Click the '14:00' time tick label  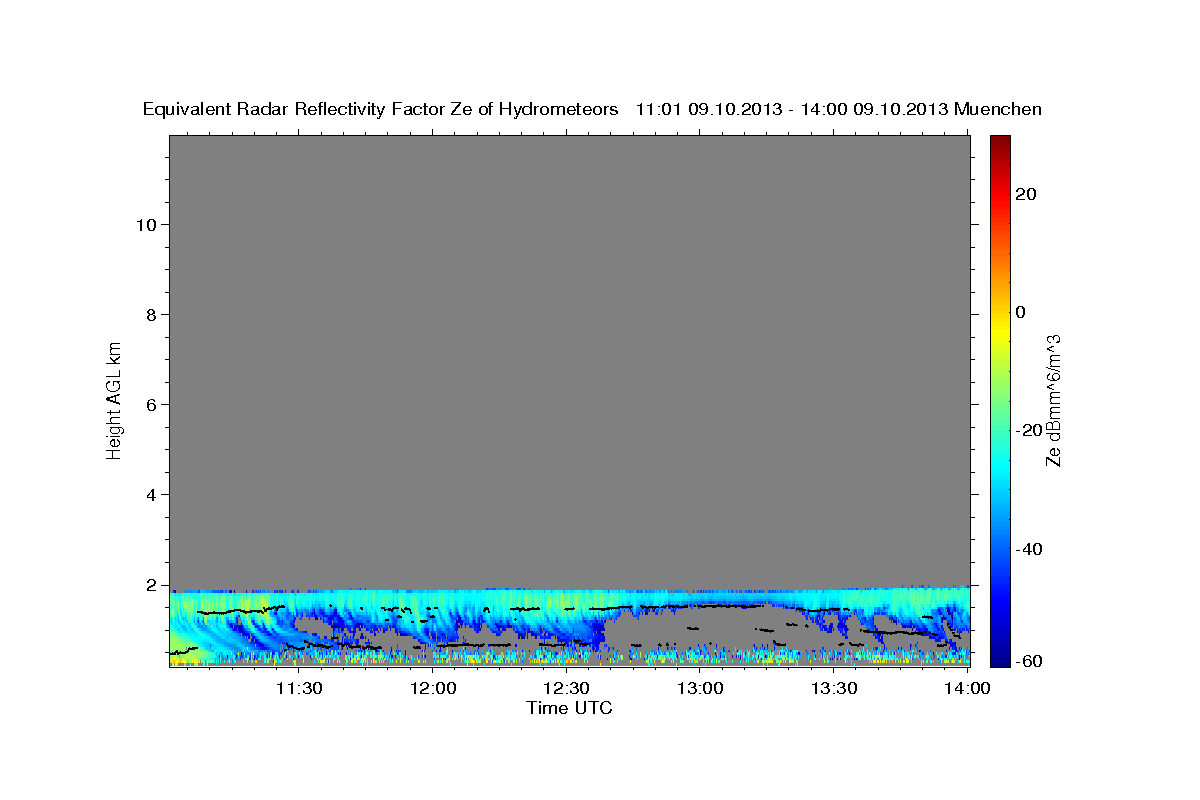point(968,688)
